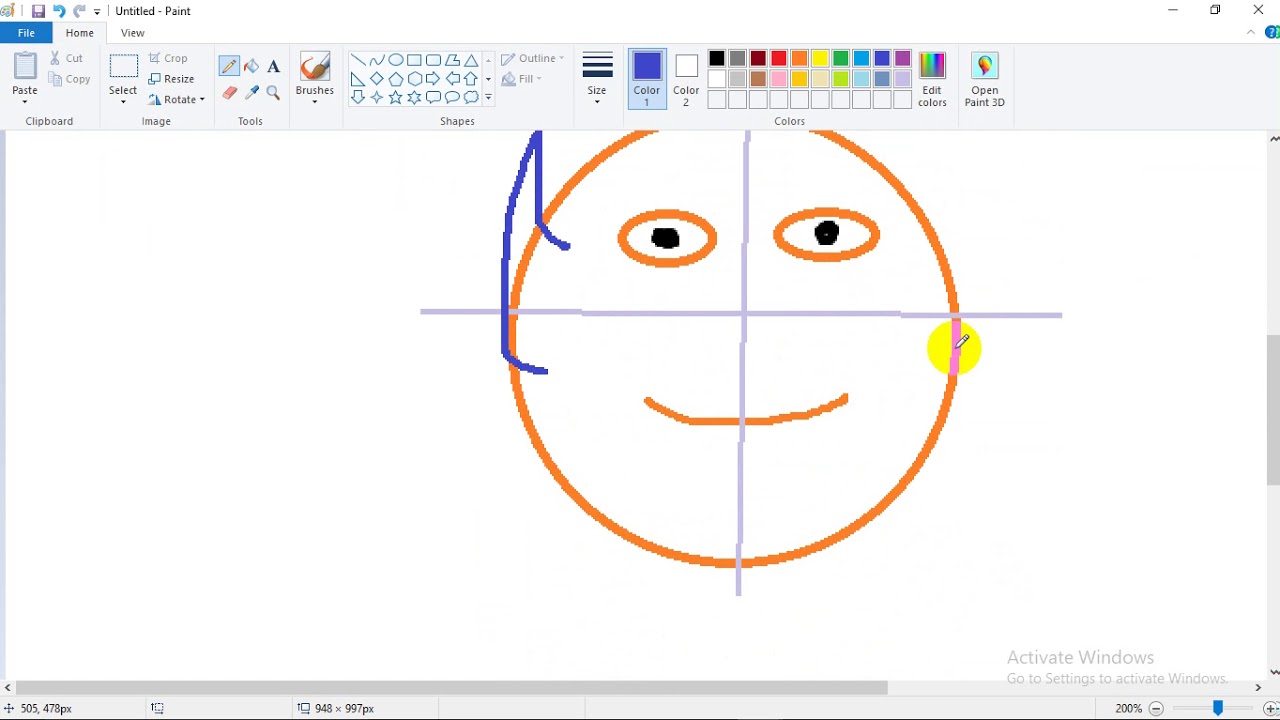Open the Size line thickness dropdown
The image size is (1280, 720).
coord(597,78)
